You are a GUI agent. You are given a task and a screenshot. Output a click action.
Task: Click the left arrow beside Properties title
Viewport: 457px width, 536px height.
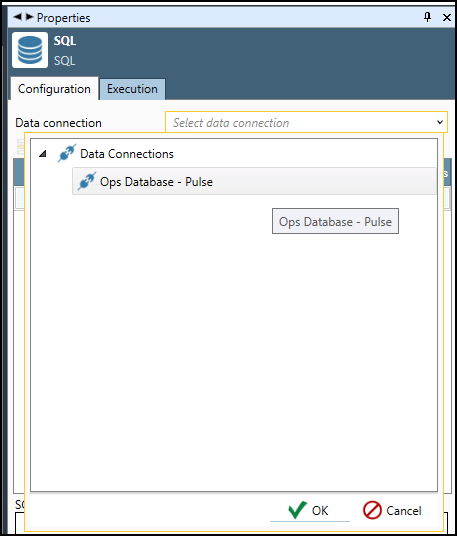[x=17, y=16]
